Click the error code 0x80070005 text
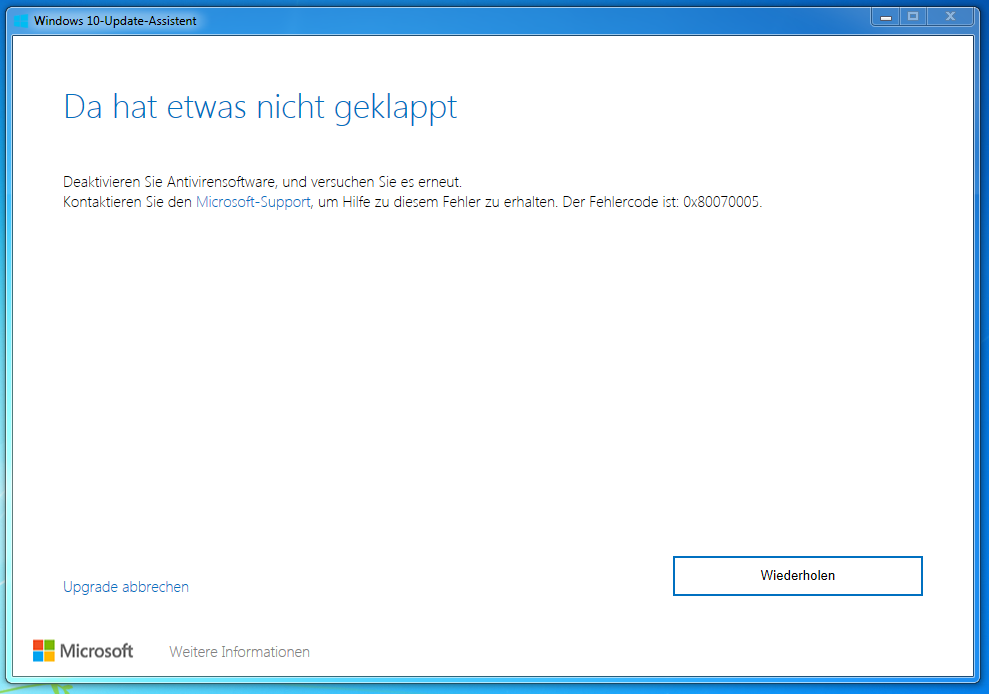The width and height of the screenshot is (989, 694). (721, 202)
